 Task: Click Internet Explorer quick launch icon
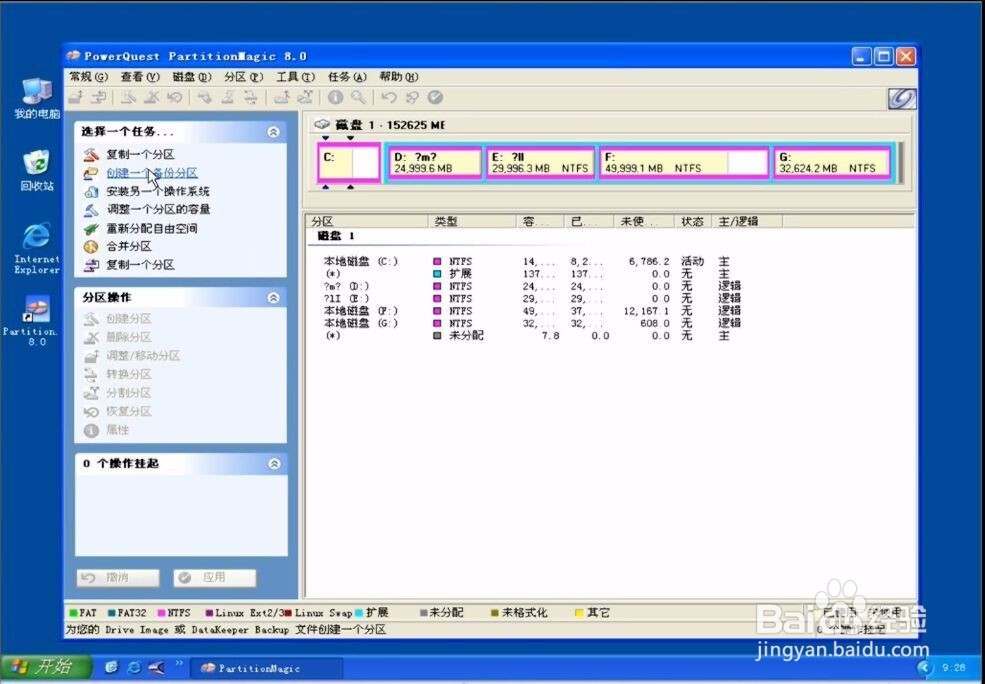pos(134,668)
